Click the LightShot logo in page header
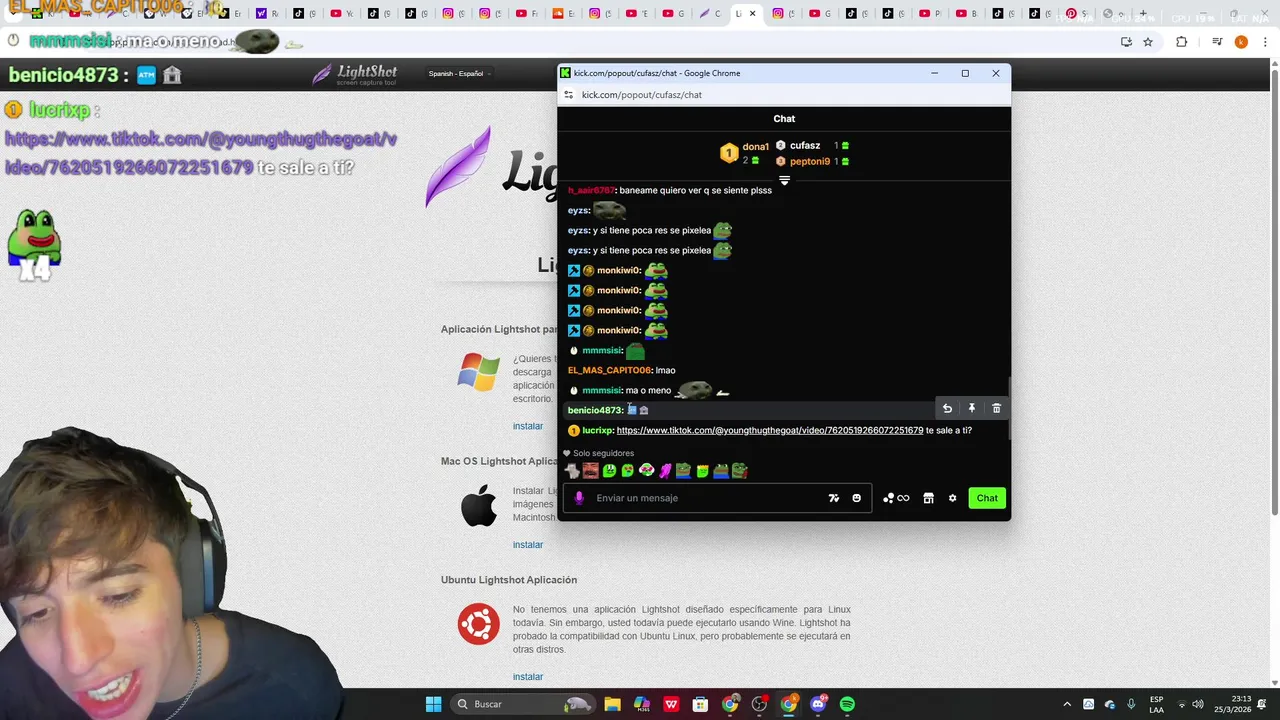The width and height of the screenshot is (1280, 720). tap(355, 74)
